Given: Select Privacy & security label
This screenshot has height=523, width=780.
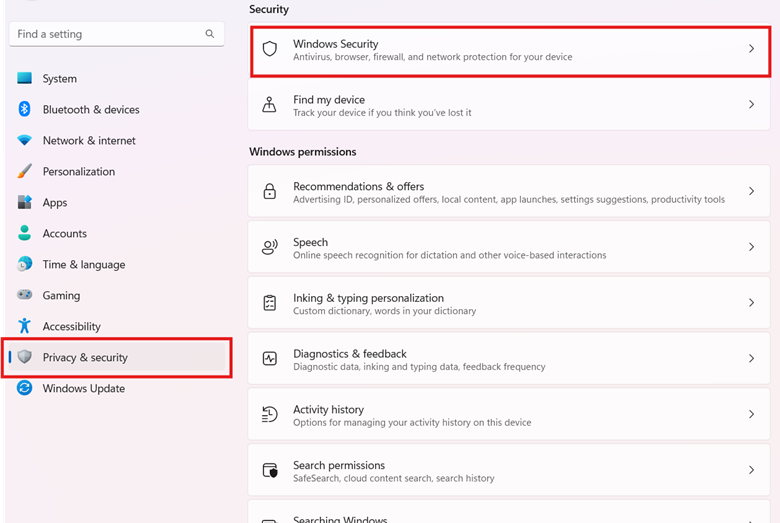Looking at the screenshot, I should (x=85, y=357).
